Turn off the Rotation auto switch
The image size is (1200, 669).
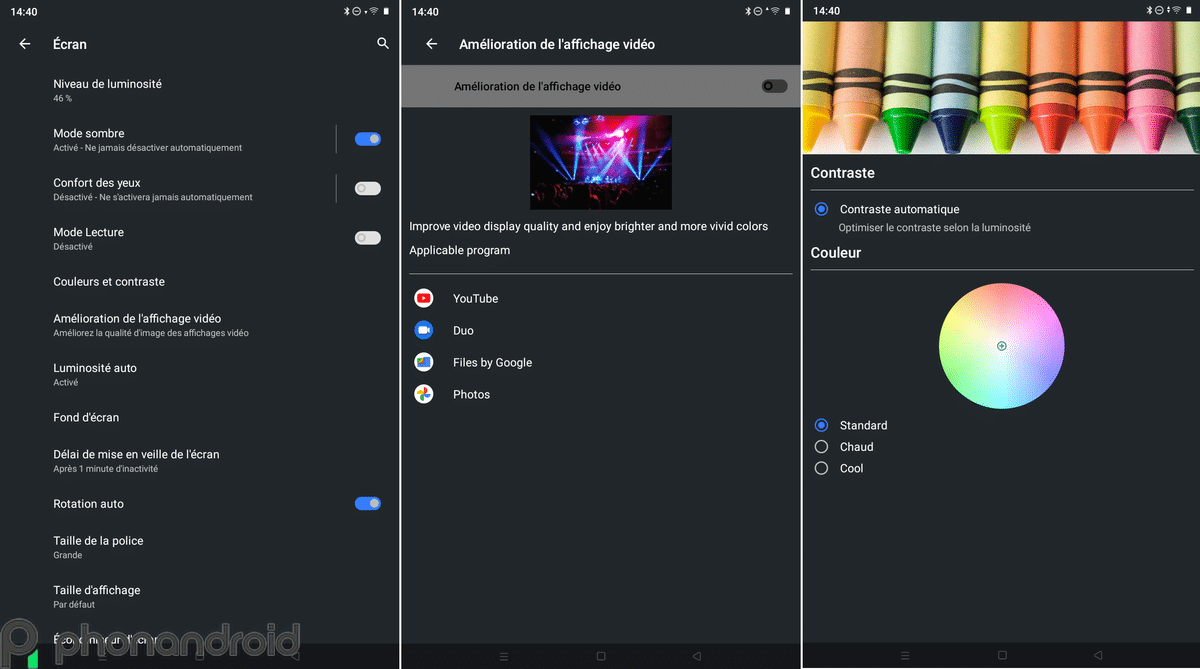(368, 504)
